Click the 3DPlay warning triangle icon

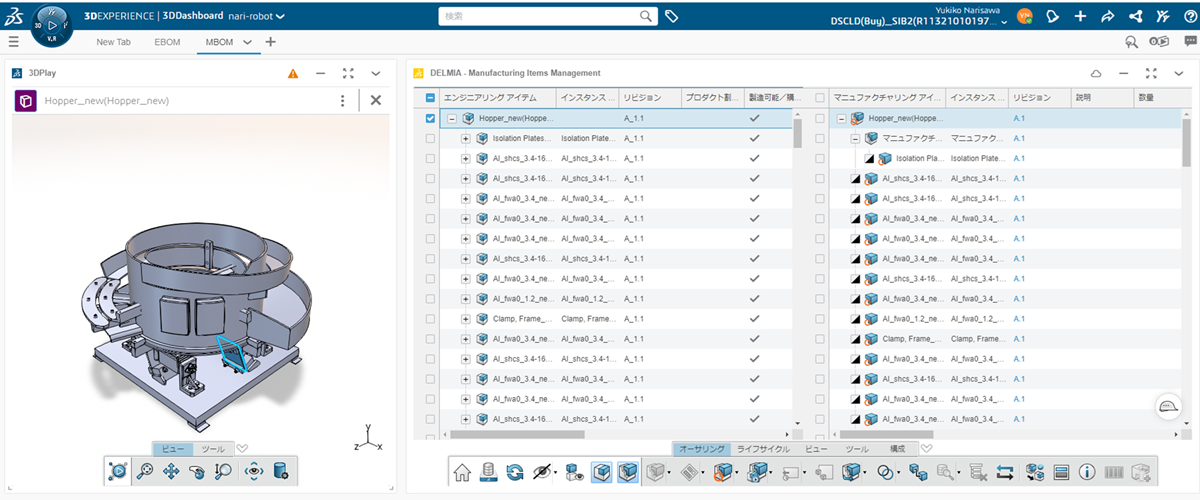click(x=293, y=73)
